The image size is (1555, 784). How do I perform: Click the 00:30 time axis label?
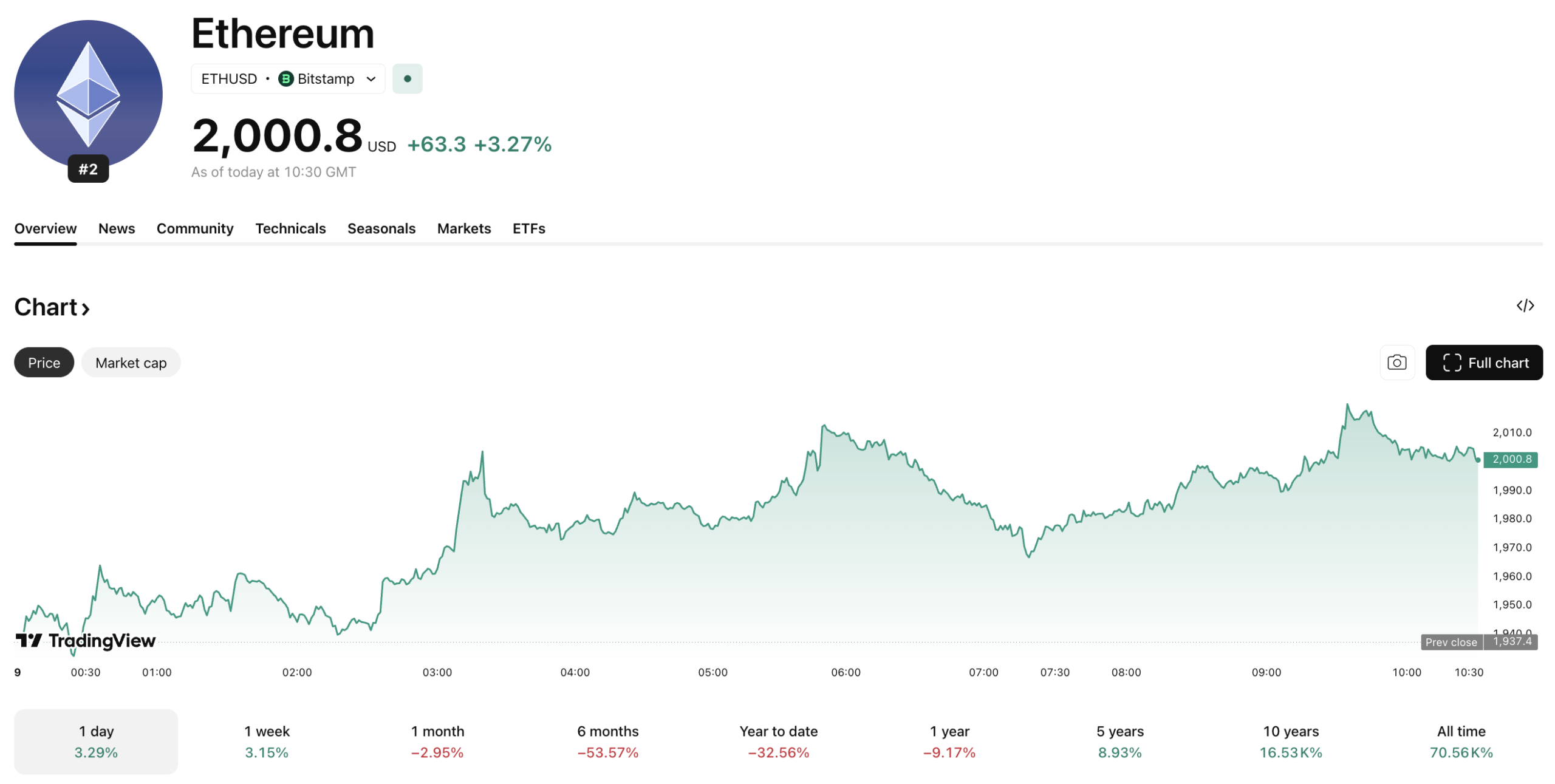click(x=85, y=672)
